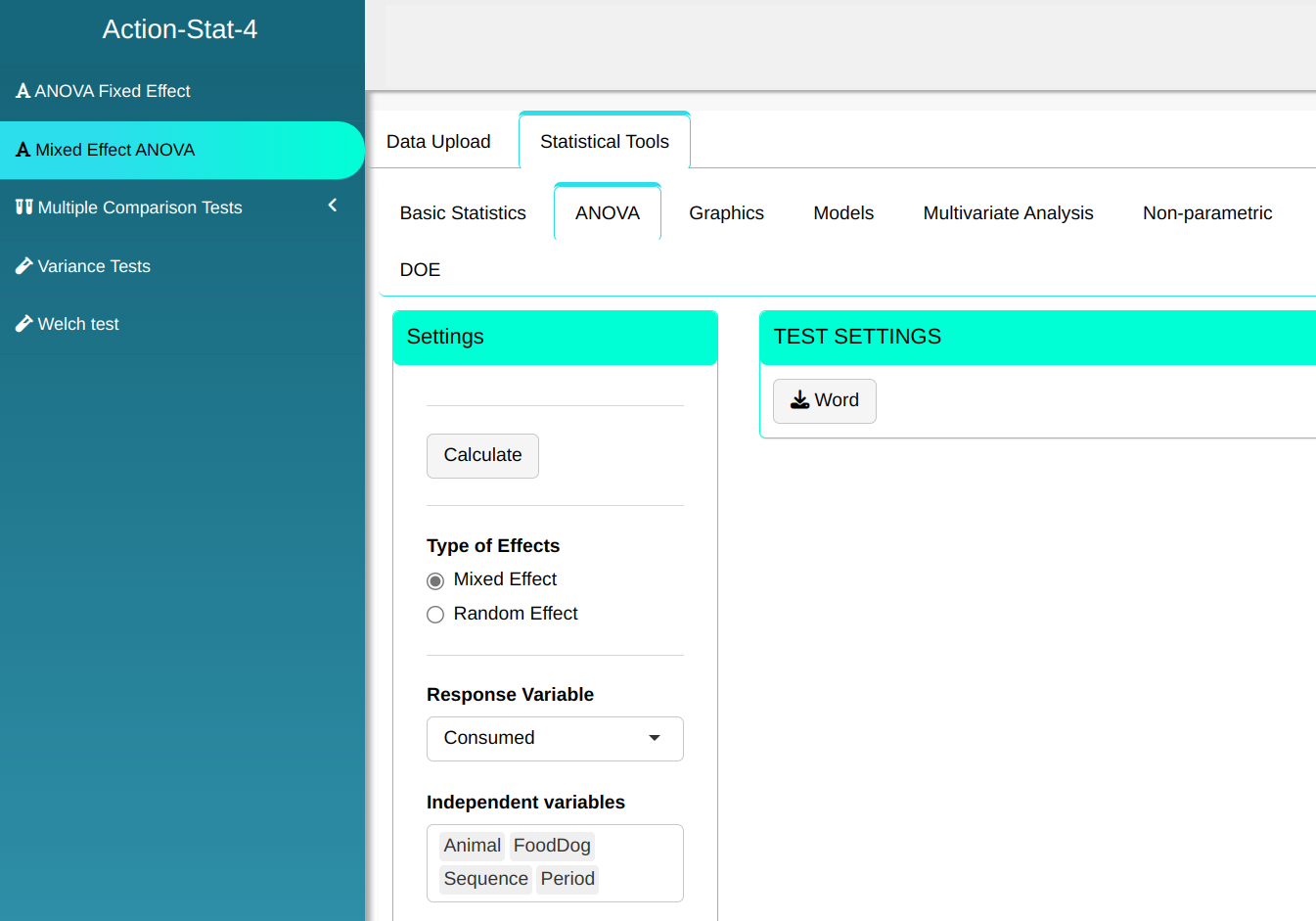The image size is (1316, 921).
Task: Go to the Multivariate Analysis tab
Action: pos(1008,213)
